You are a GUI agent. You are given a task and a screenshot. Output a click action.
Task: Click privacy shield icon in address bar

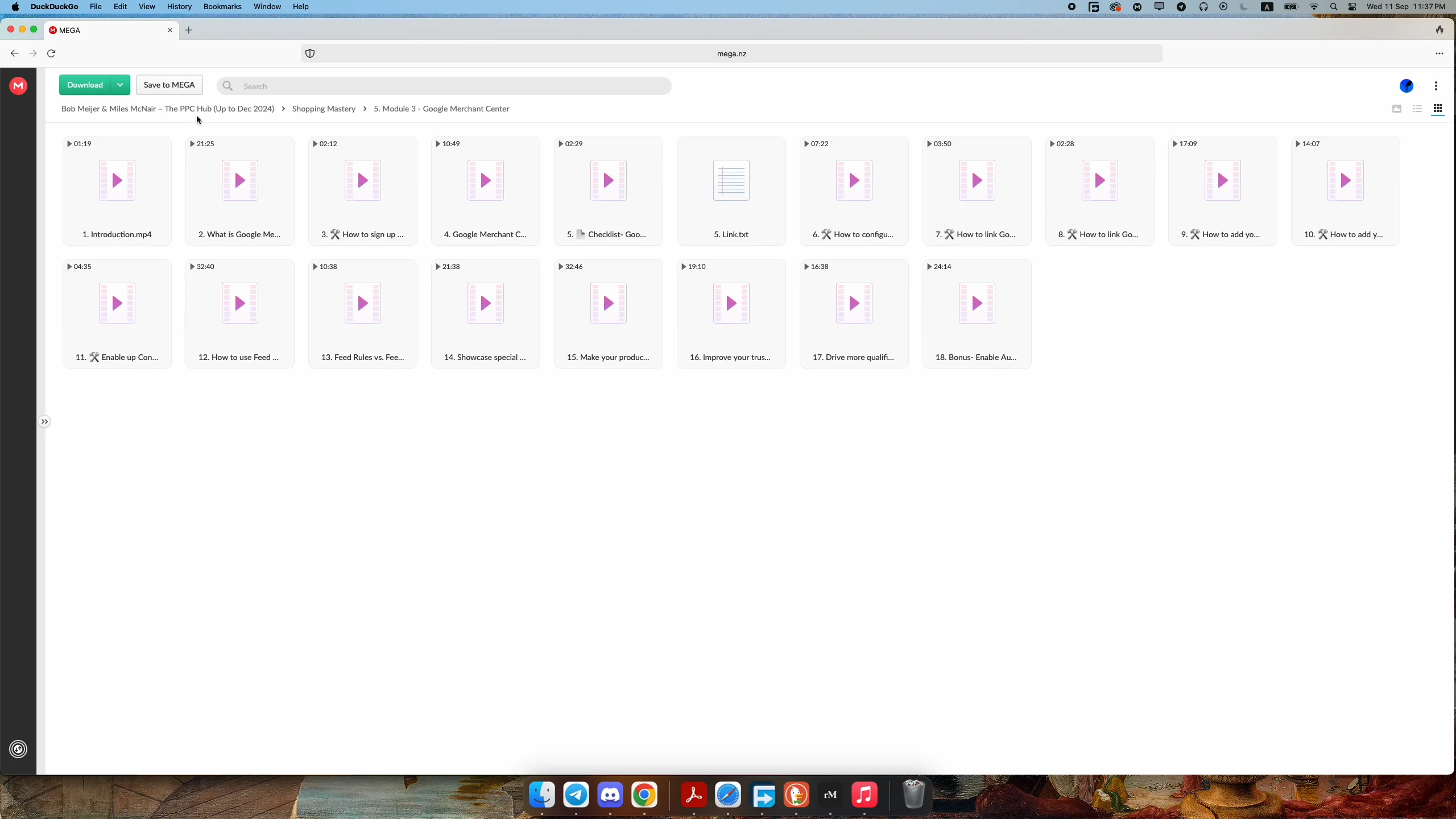point(310,53)
